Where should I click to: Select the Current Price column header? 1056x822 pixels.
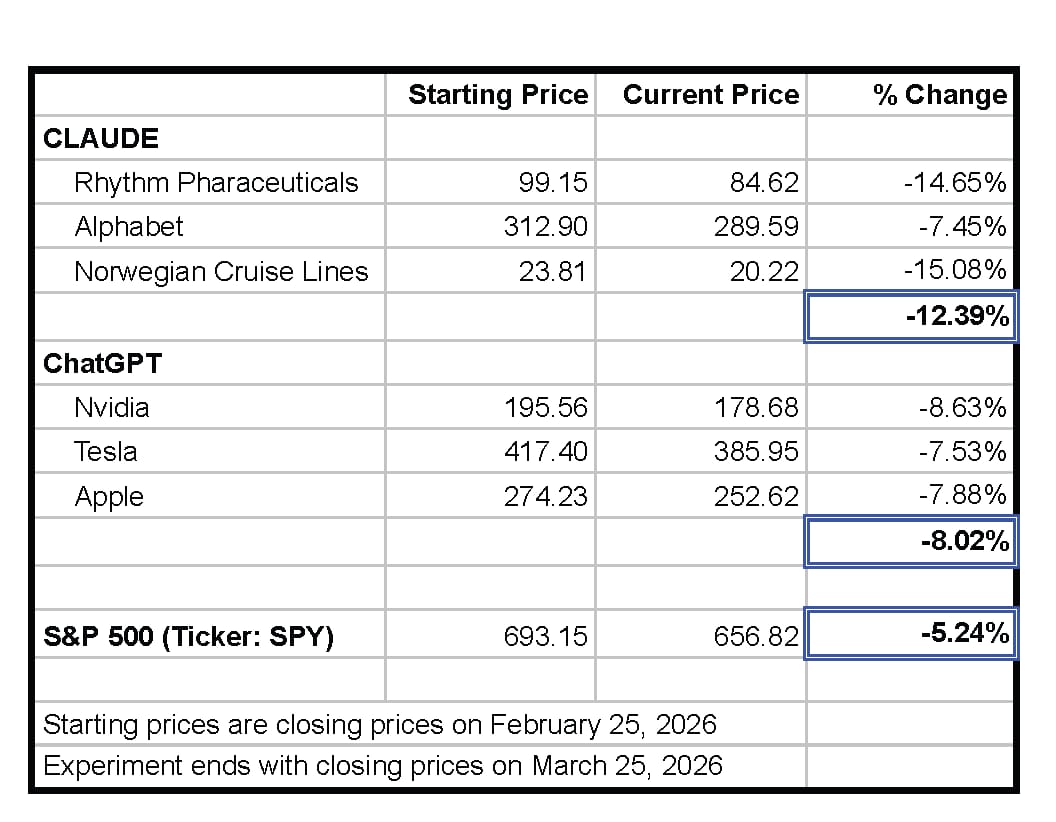coord(711,95)
